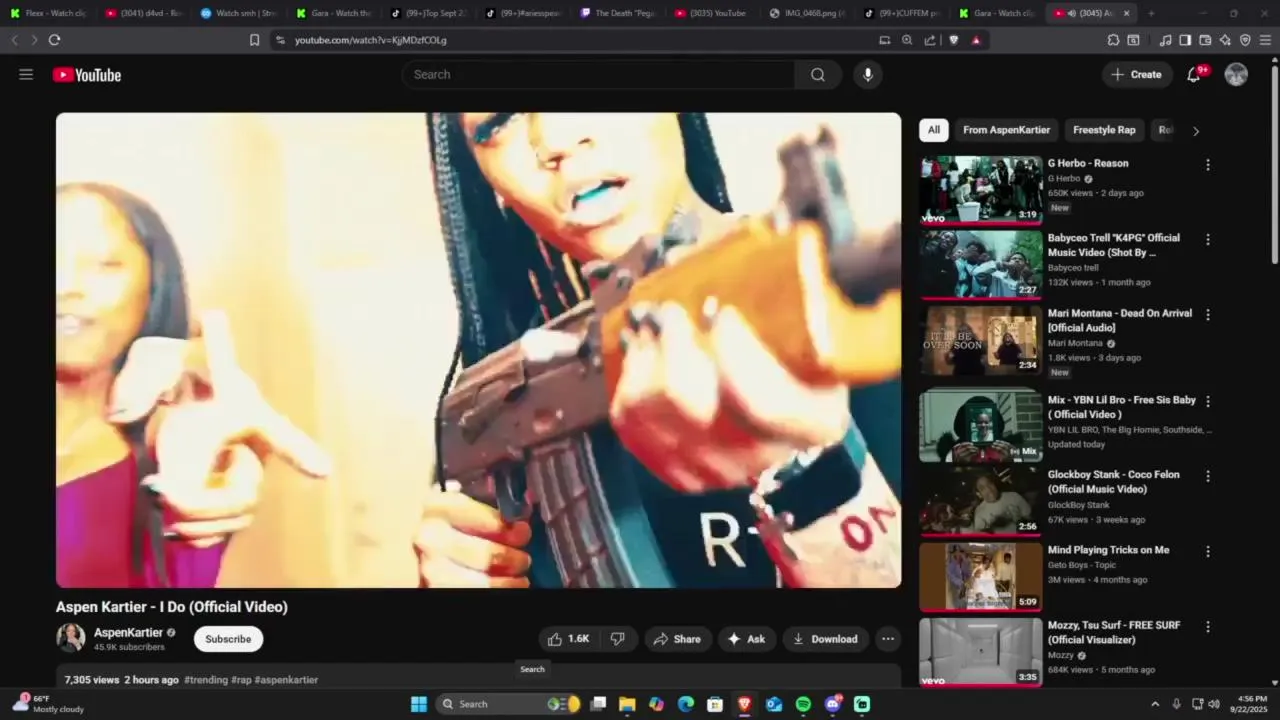Click the youtube.com URL address bar

pos(570,40)
